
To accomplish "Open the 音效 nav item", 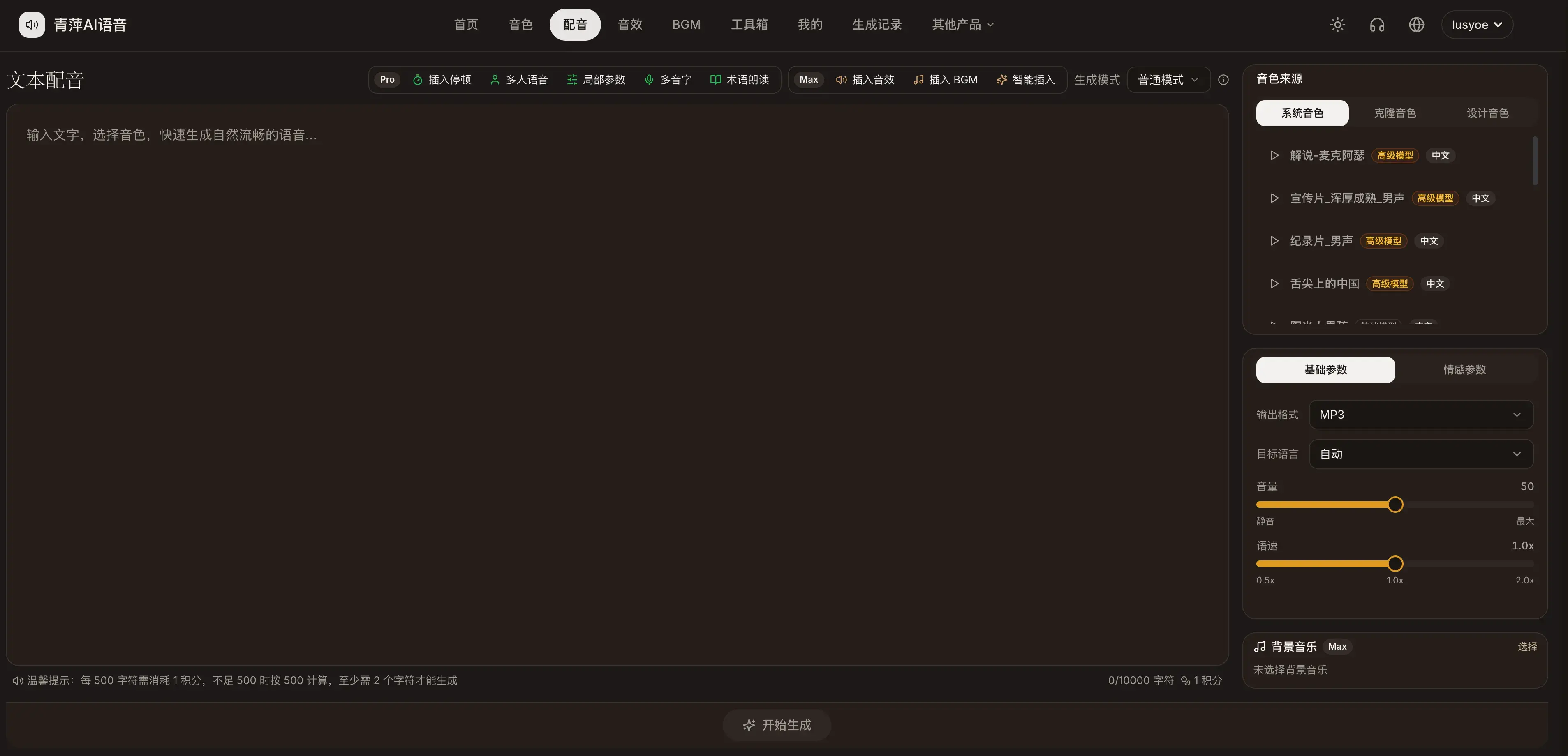I will (630, 24).
